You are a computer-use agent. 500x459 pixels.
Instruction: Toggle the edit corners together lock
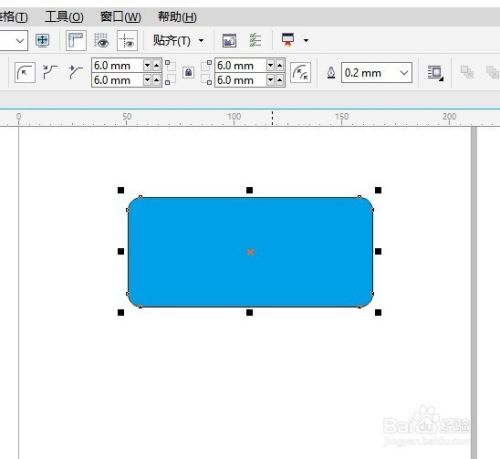pyautogui.click(x=188, y=72)
